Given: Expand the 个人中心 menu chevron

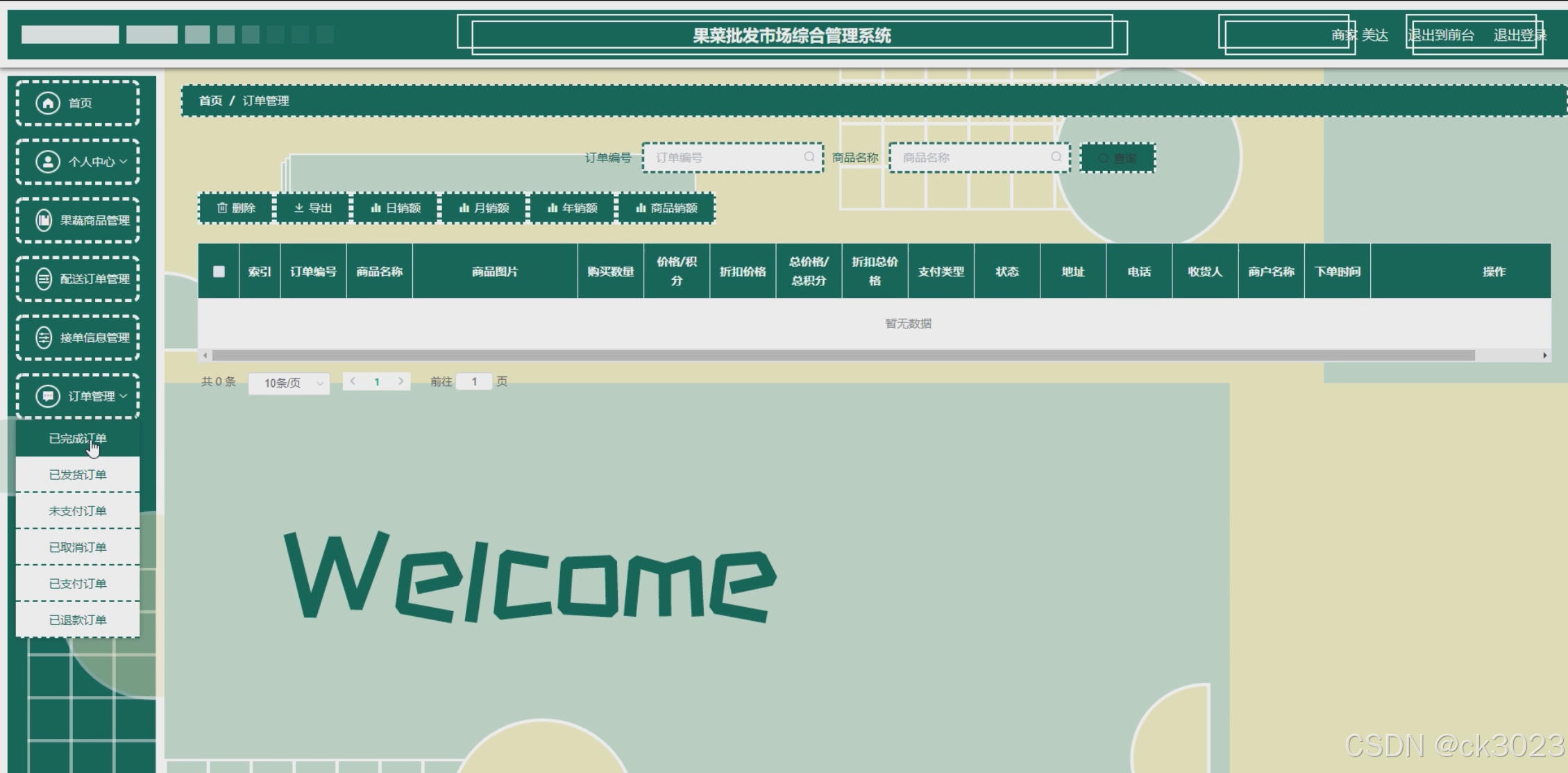Looking at the screenshot, I should pyautogui.click(x=124, y=162).
